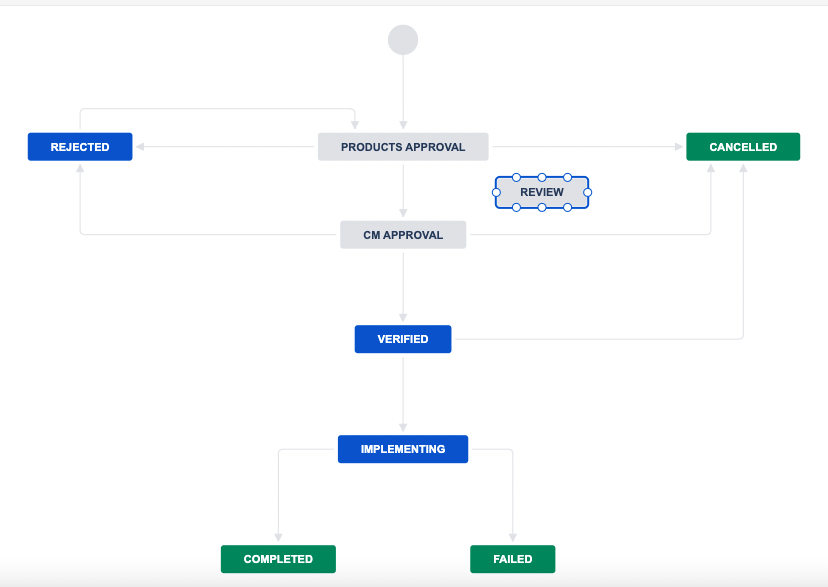Viewport: 828px width, 587px height.
Task: Click the REJECTED status node
Action: point(80,146)
